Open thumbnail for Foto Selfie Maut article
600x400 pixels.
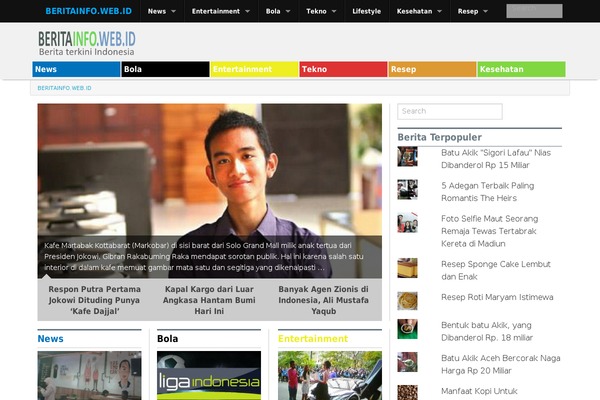pyautogui.click(x=407, y=222)
